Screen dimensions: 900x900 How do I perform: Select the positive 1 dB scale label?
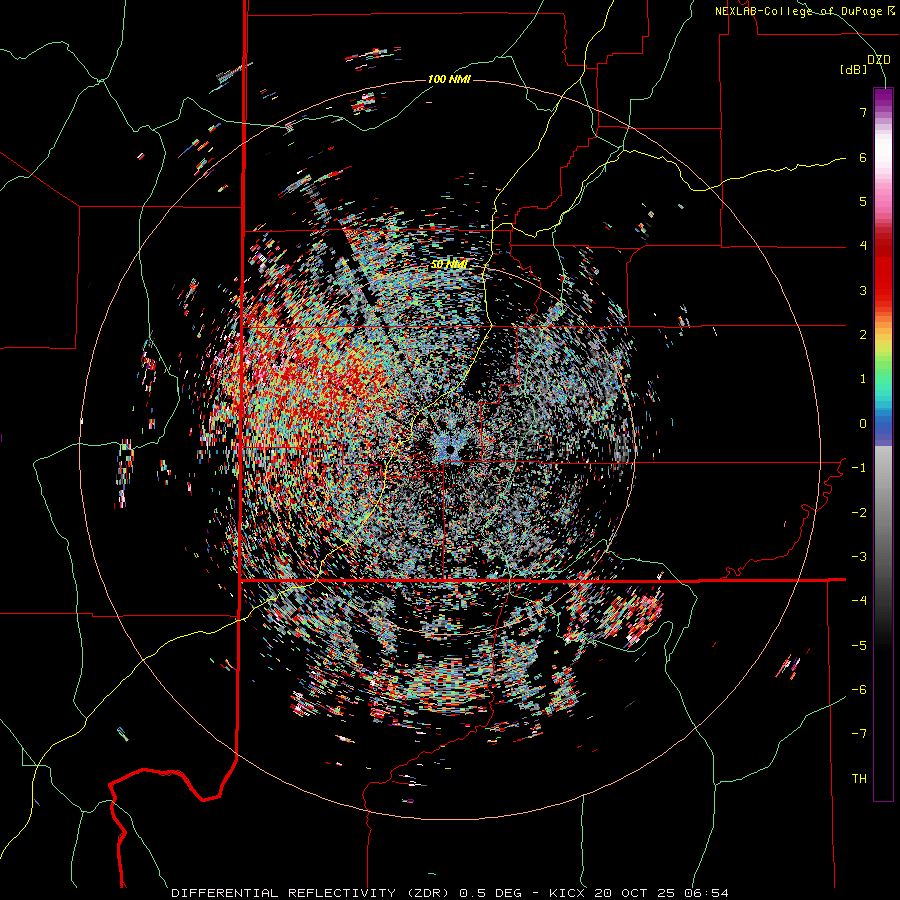click(863, 379)
